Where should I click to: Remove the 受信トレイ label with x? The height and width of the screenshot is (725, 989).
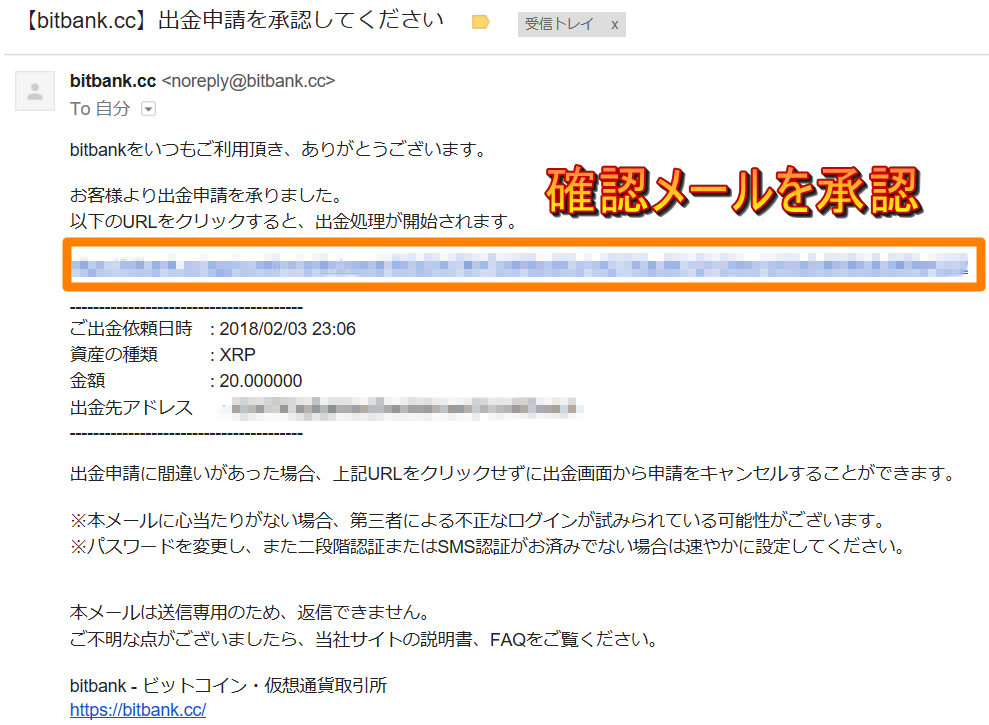(x=614, y=25)
